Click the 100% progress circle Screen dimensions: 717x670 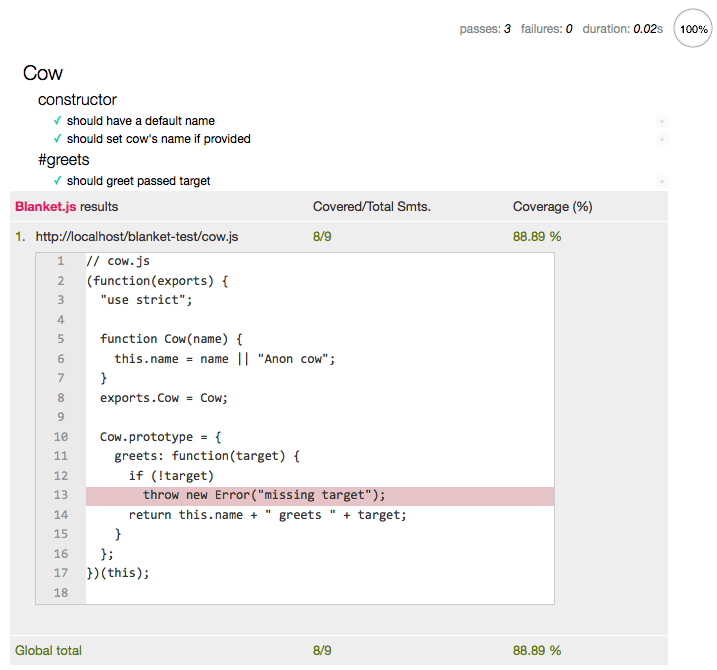(694, 29)
